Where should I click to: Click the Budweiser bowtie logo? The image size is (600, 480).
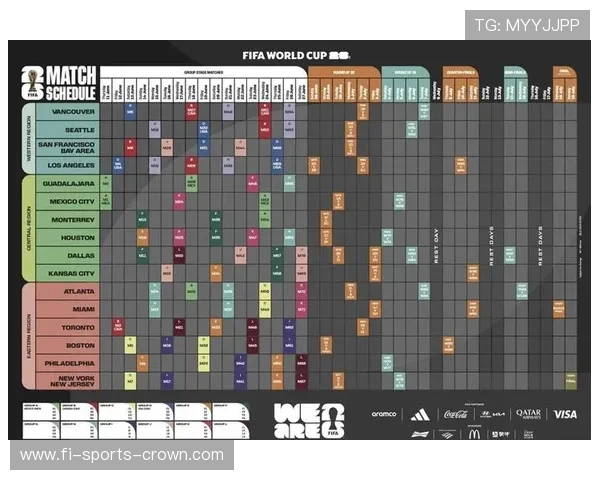[x=420, y=434]
